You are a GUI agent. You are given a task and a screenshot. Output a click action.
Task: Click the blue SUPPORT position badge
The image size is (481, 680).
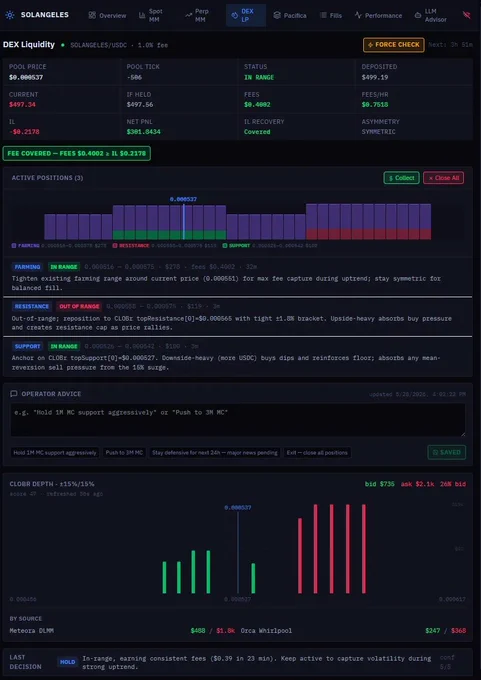[x=27, y=346]
